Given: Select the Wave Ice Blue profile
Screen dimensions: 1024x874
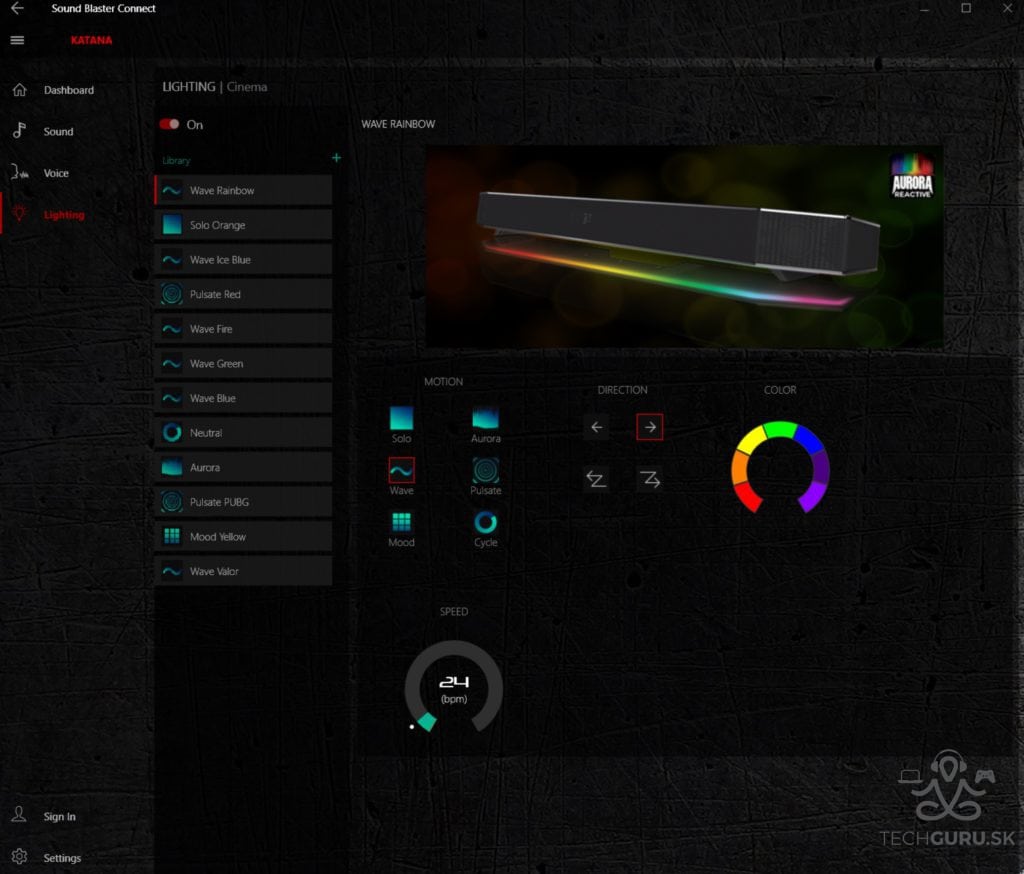Looking at the screenshot, I should 243,259.
